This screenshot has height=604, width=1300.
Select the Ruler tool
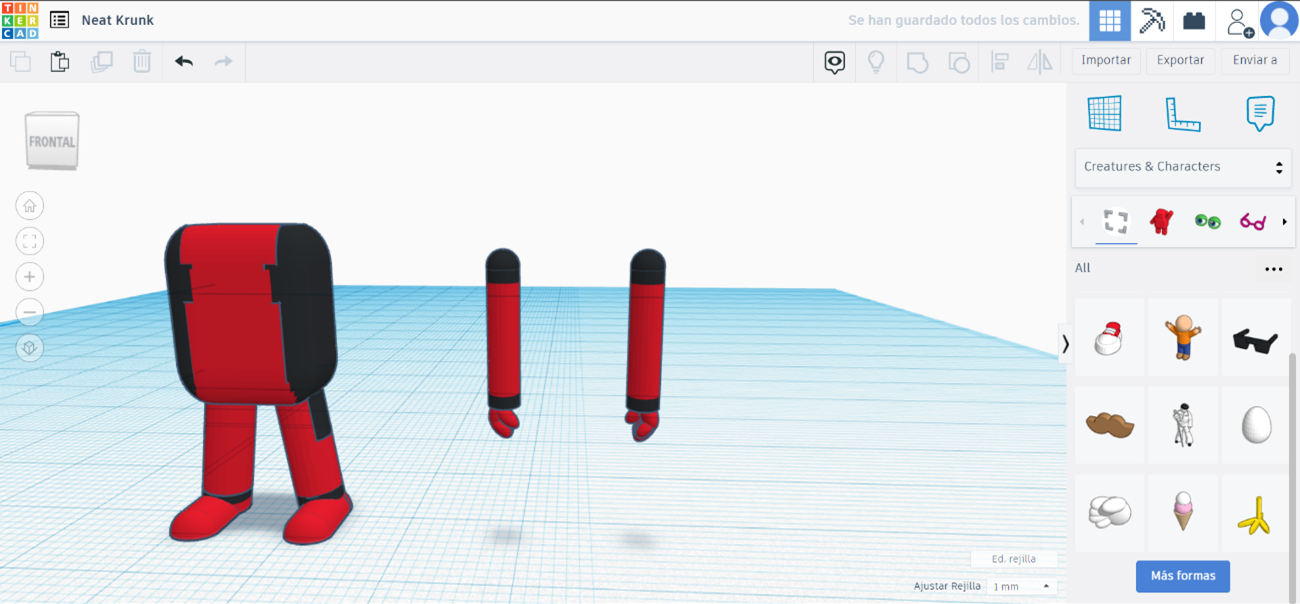(1184, 113)
